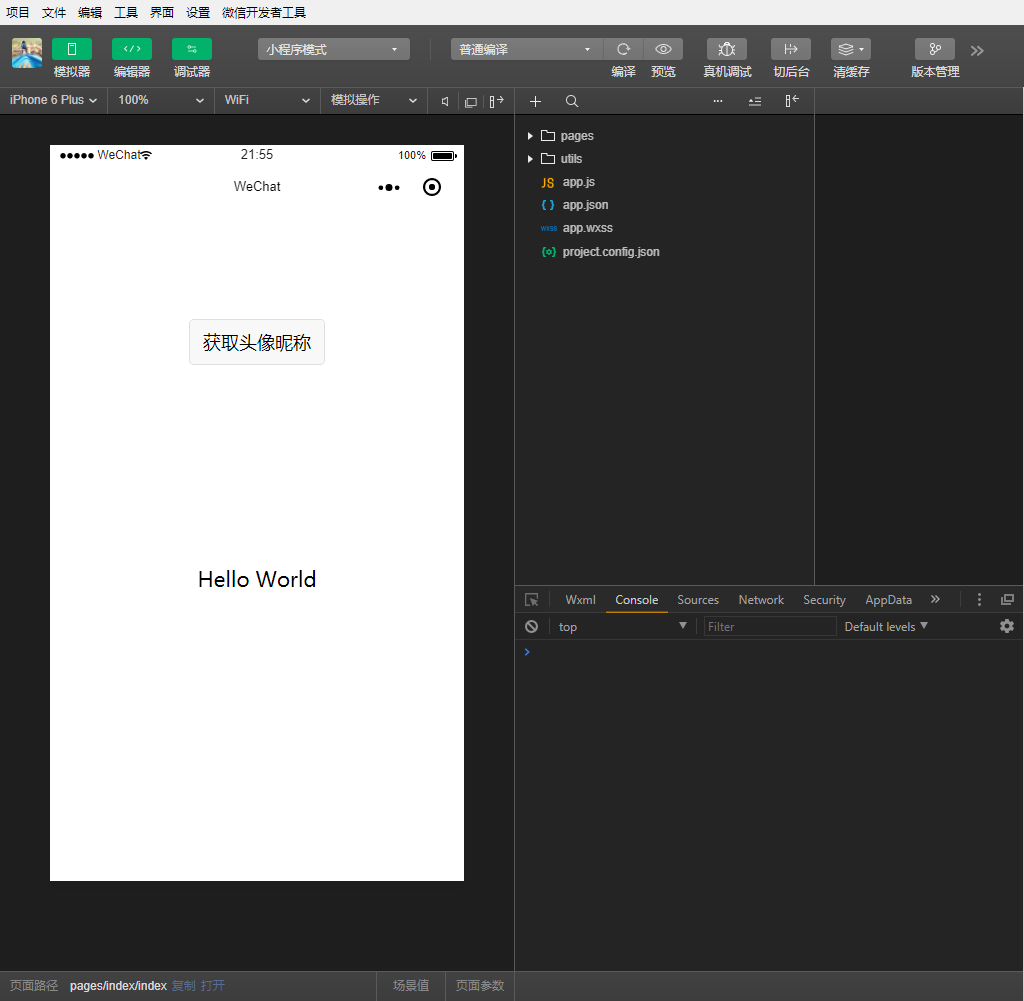Click the hide file tree panel icon

[x=792, y=101]
